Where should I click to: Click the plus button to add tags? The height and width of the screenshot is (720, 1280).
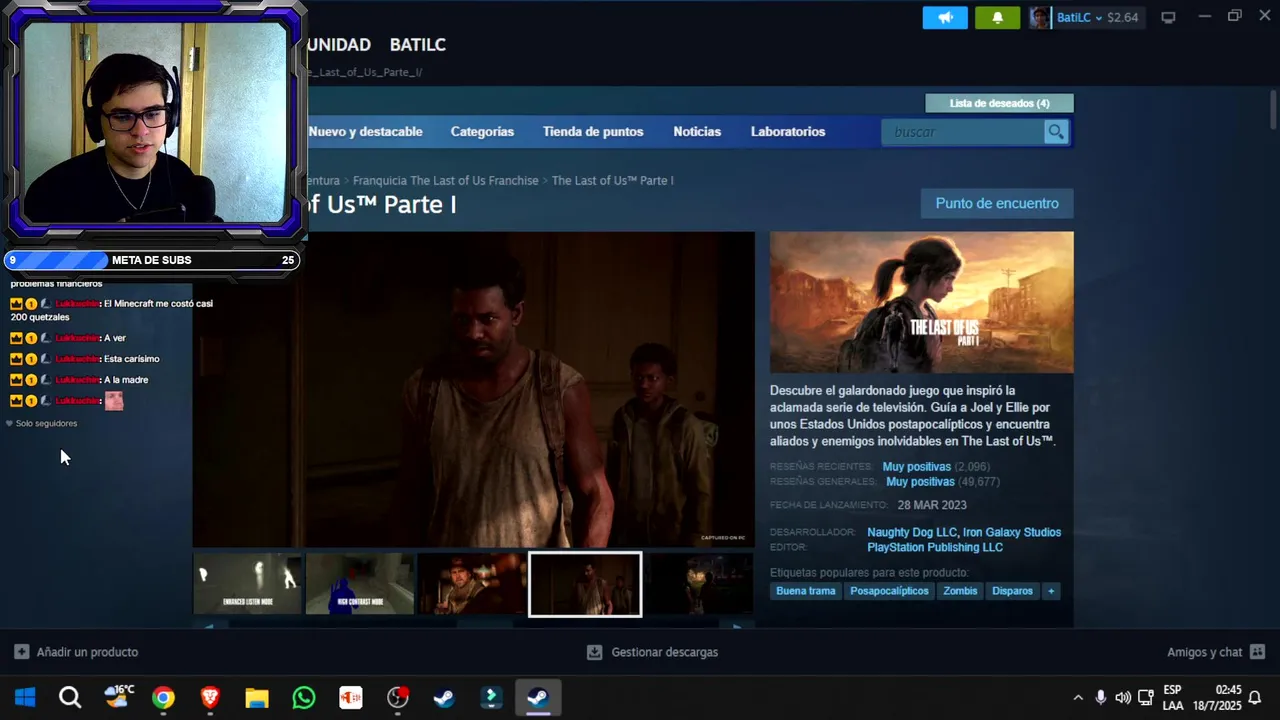1050,591
